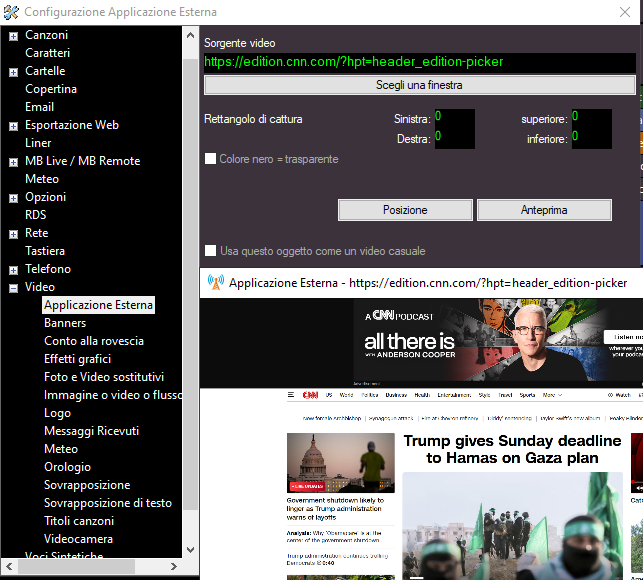Click the antenna icon beside Applicazione Esterna preview
This screenshot has height=580, width=643.
[x=214, y=283]
